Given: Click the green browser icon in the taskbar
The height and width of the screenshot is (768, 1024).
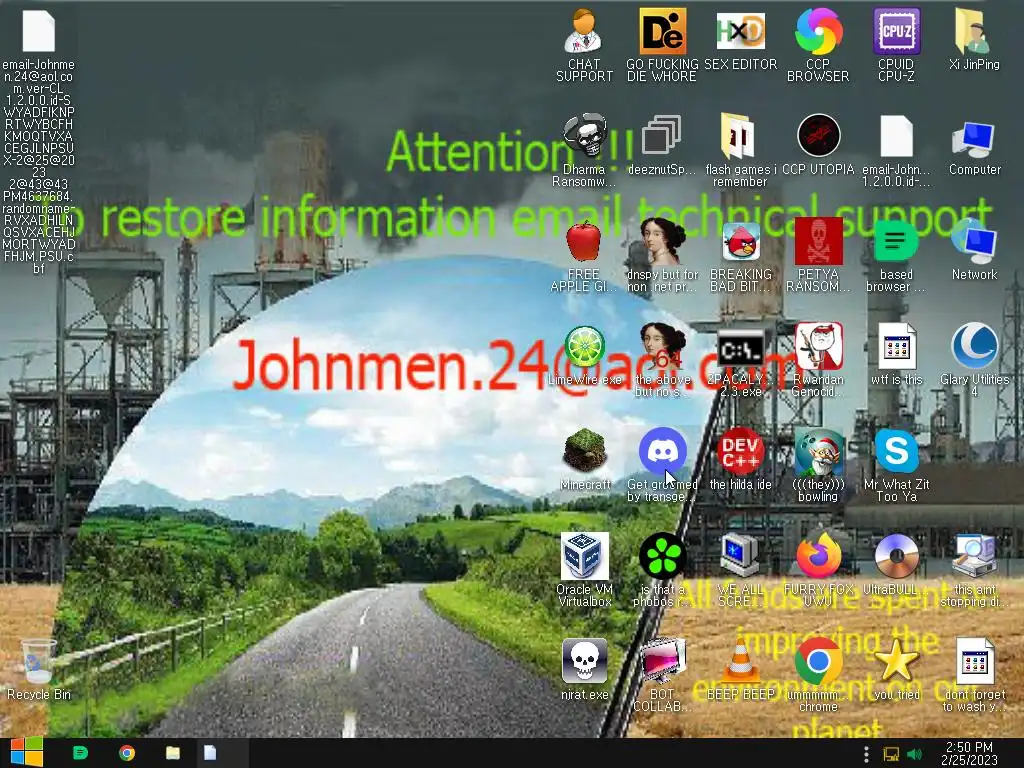Looking at the screenshot, I should click(80, 753).
